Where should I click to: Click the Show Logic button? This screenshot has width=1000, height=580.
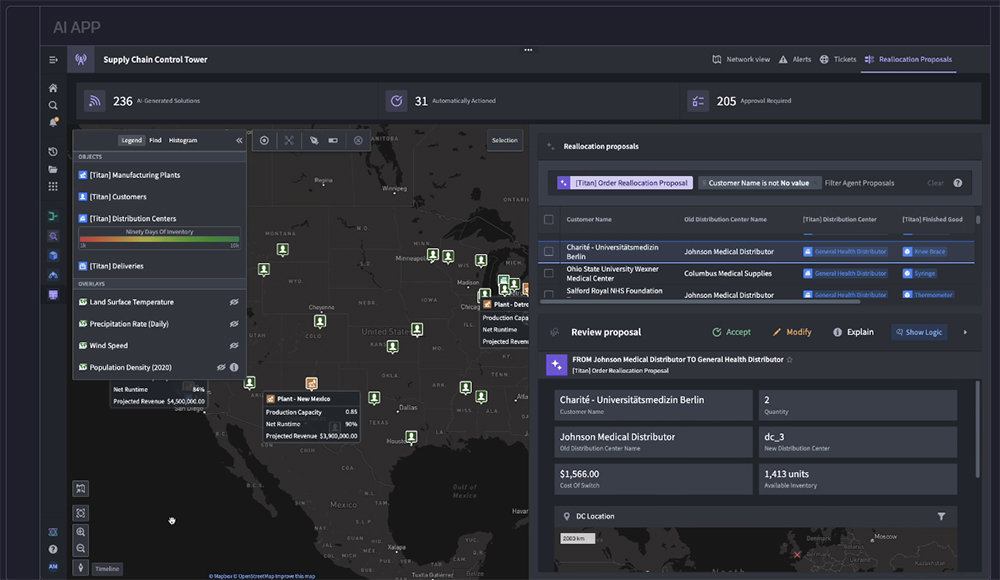(x=918, y=332)
